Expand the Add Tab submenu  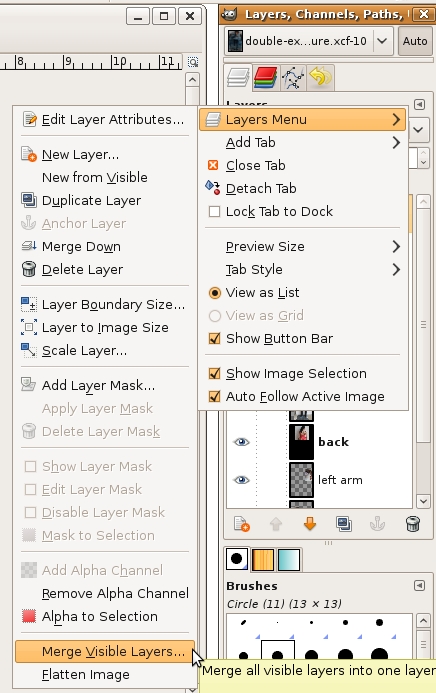click(x=303, y=142)
